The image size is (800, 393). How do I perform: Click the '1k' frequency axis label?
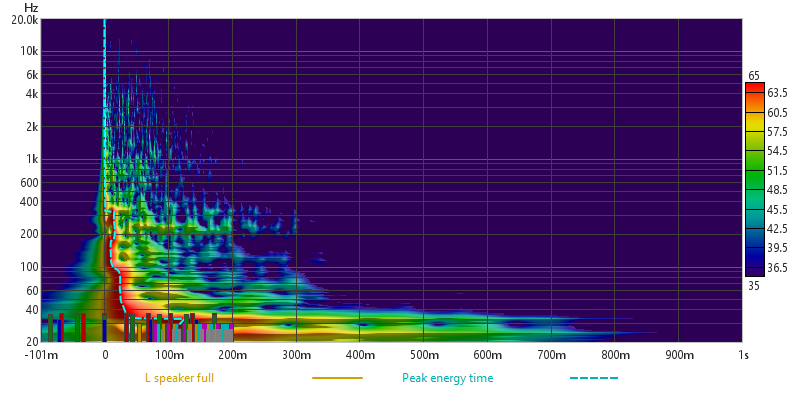(32, 159)
